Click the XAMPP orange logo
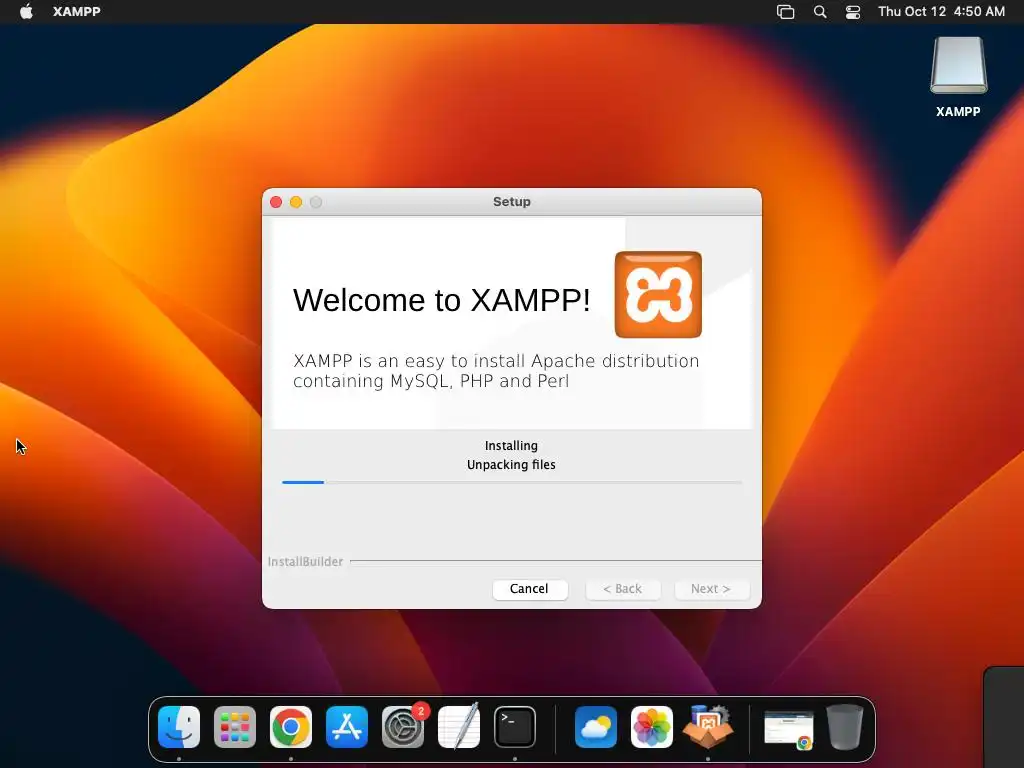Screen dimensions: 1024x768 pyautogui.click(x=658, y=295)
